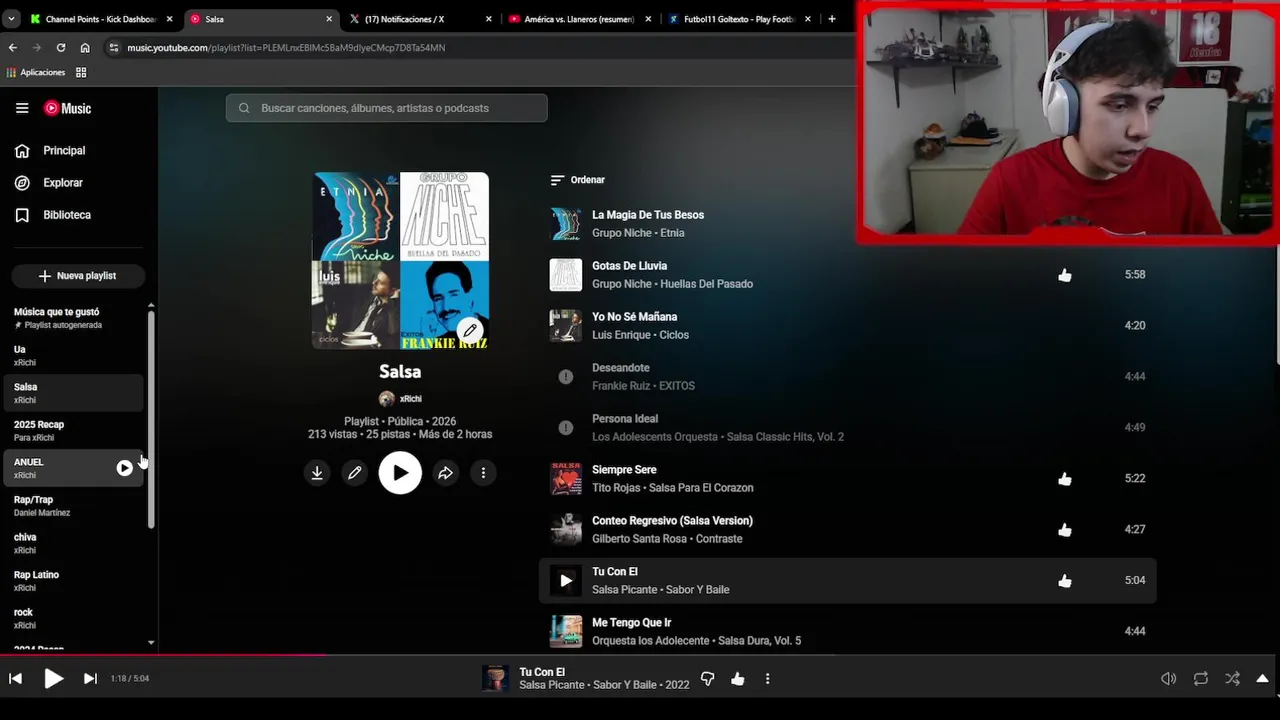Click the YouTube Music logo
The width and height of the screenshot is (1280, 720).
67,108
